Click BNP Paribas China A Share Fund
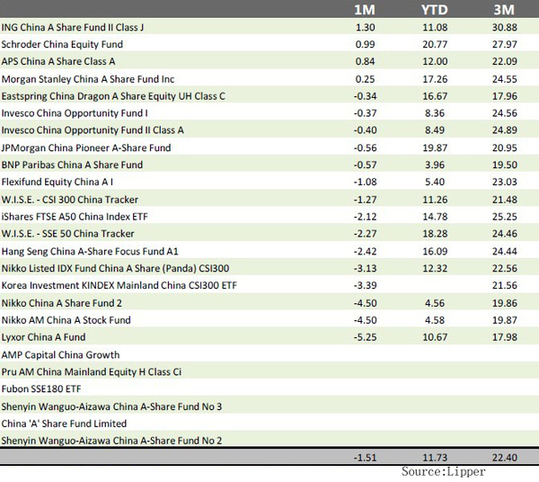This screenshot has height=482, width=539. (x=72, y=165)
